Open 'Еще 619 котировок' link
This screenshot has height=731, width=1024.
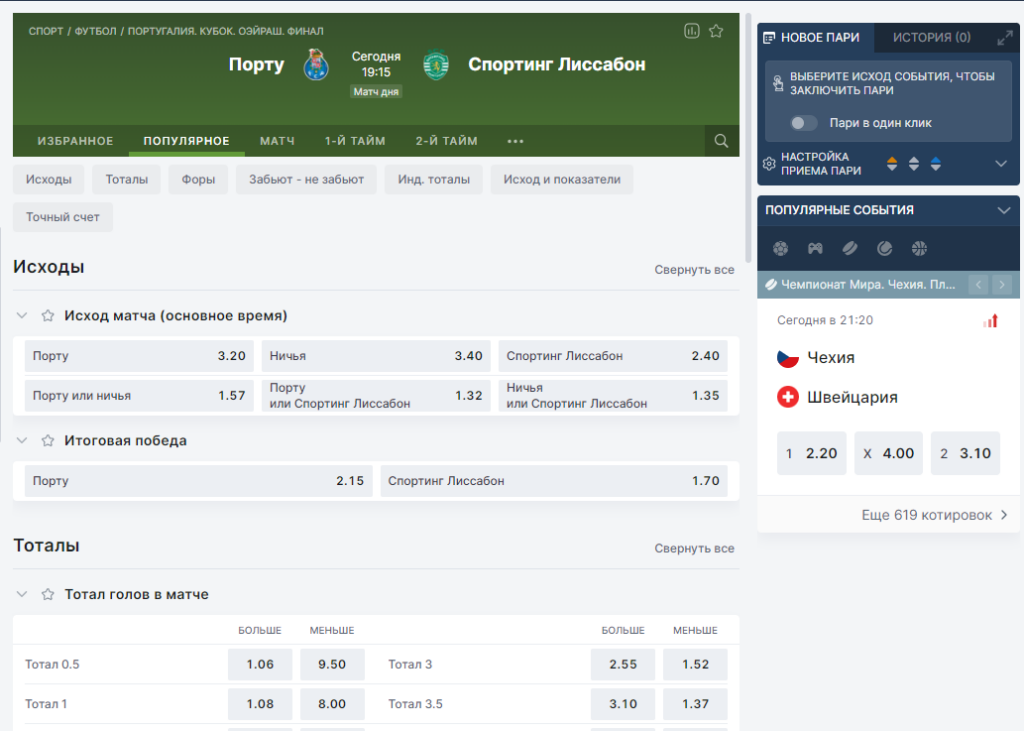click(934, 515)
